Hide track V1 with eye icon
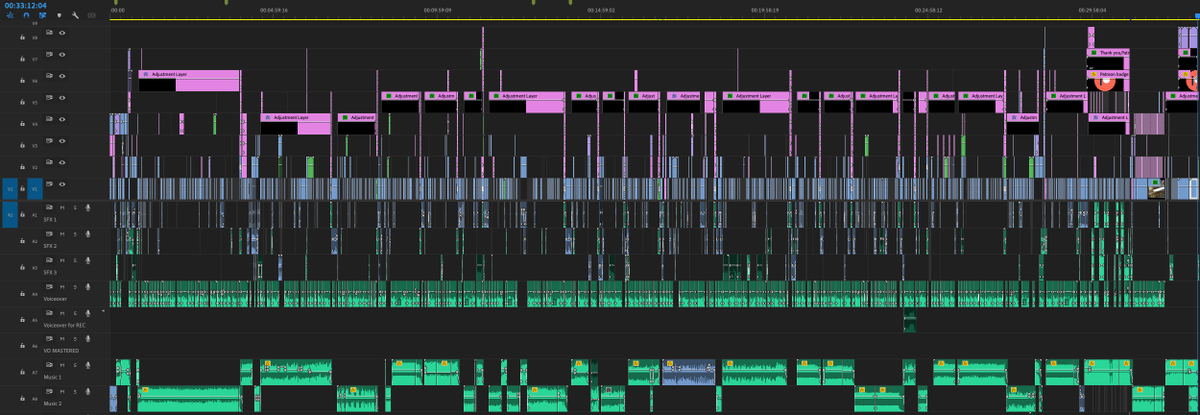 click(62, 186)
